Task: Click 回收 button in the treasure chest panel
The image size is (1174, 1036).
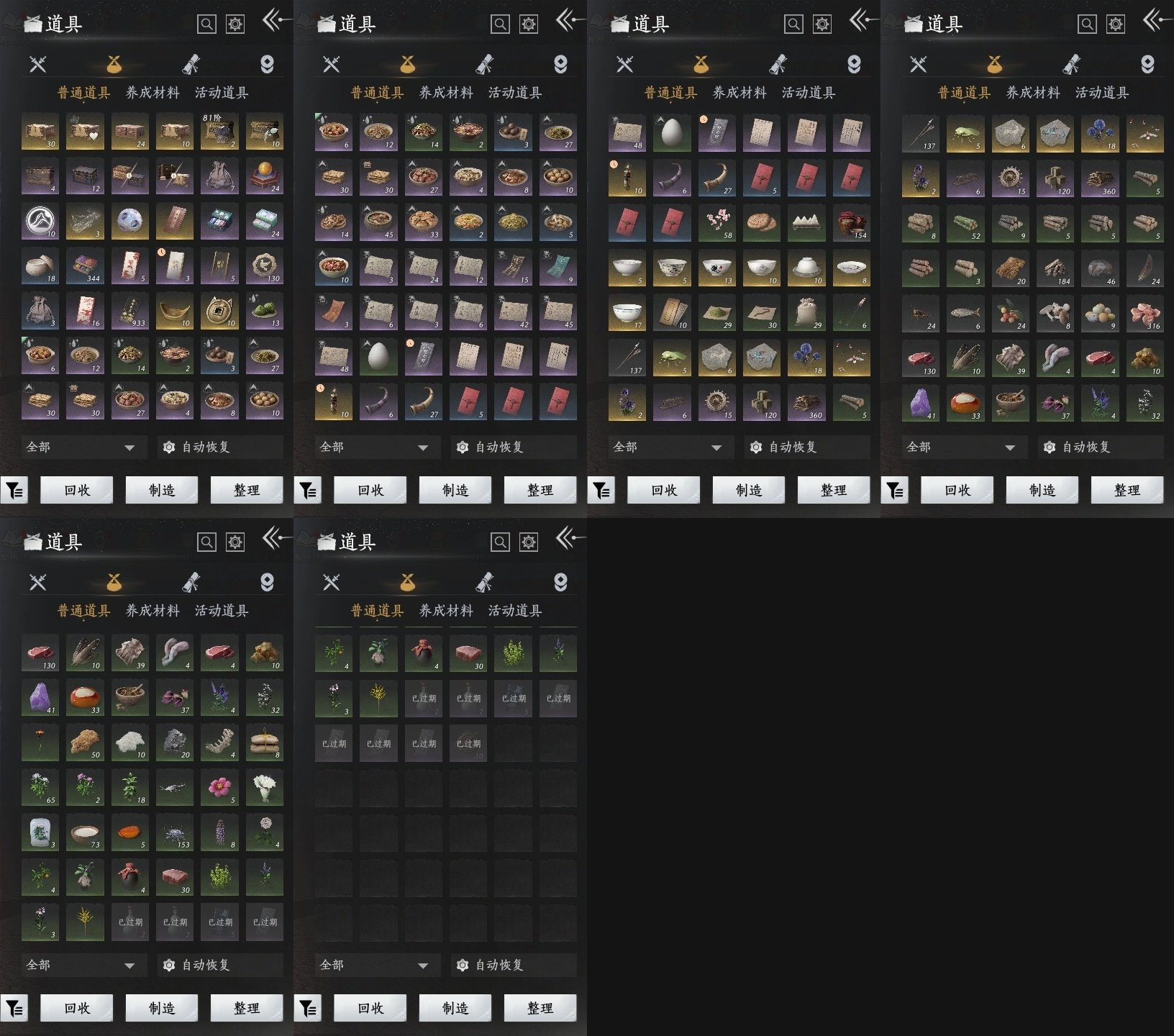Action: [77, 490]
